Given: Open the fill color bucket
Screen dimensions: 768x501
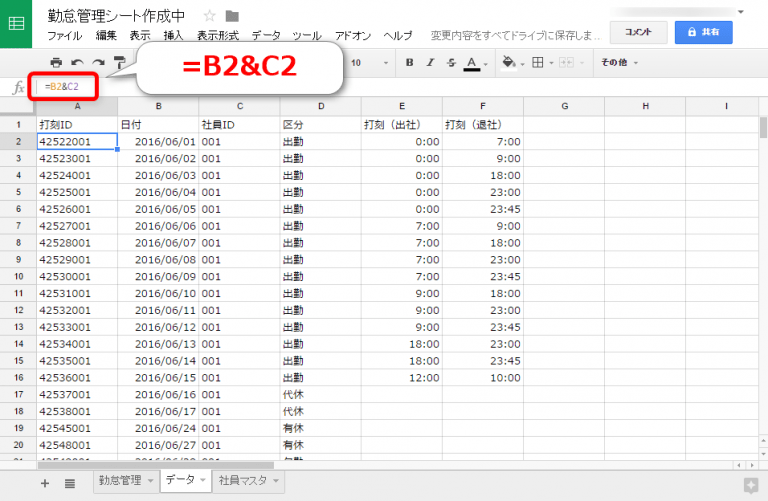Looking at the screenshot, I should pos(509,62).
